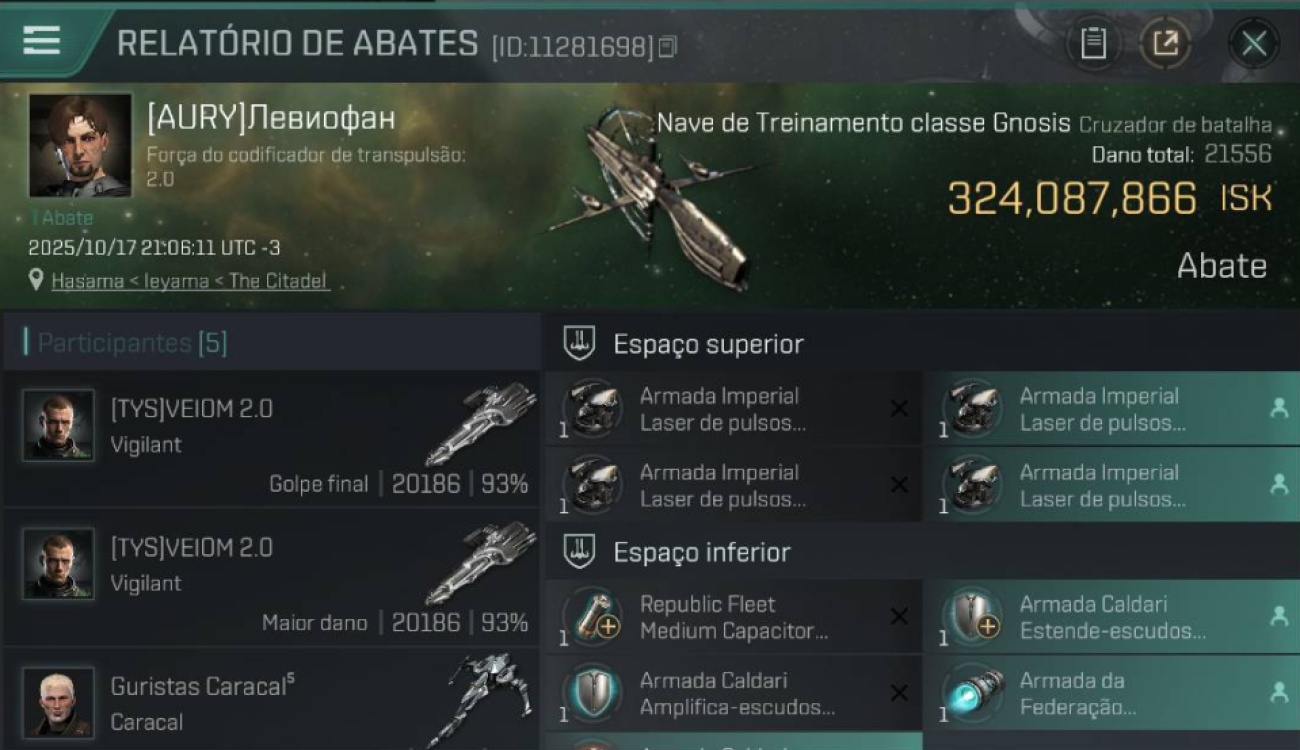This screenshot has height=750, width=1300.
Task: Copy the kill report ID icon
Action: 668,46
